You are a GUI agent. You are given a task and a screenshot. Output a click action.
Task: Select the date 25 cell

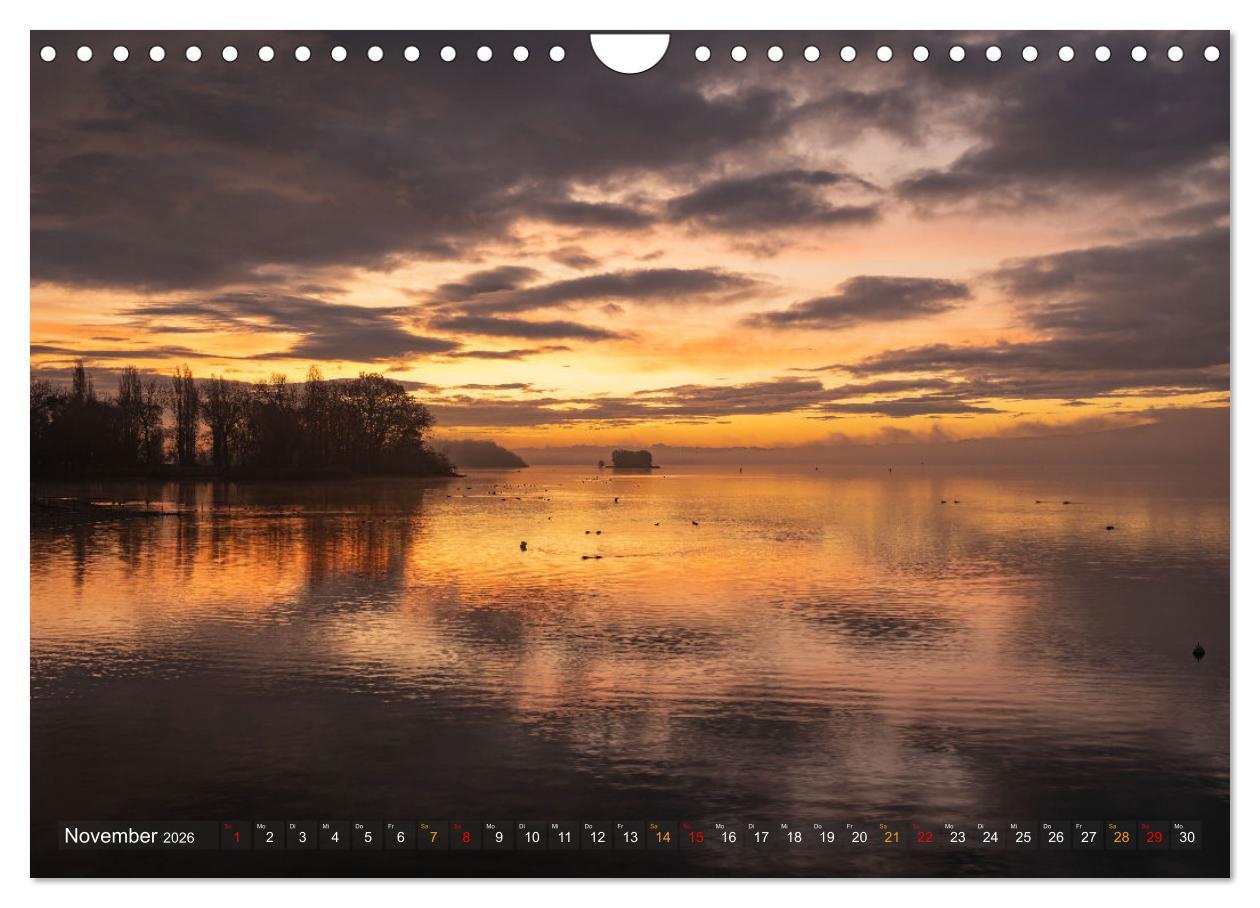point(1025,836)
